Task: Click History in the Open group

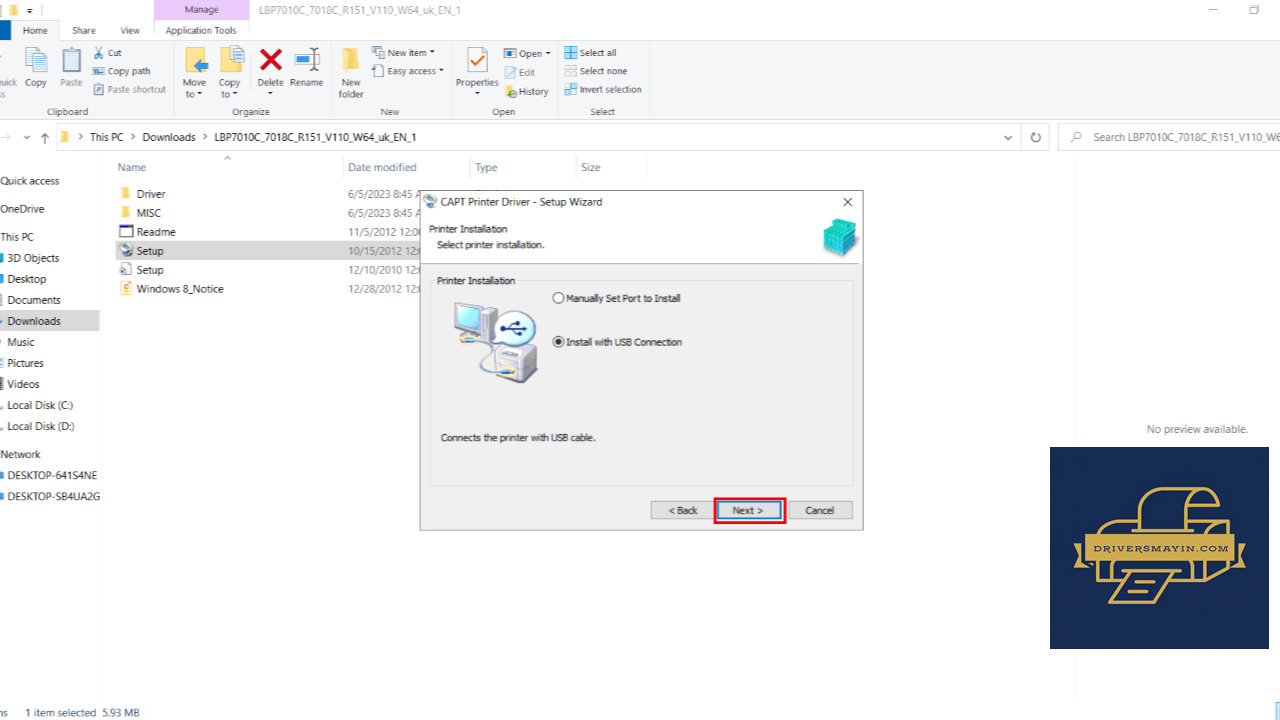Action: click(527, 91)
